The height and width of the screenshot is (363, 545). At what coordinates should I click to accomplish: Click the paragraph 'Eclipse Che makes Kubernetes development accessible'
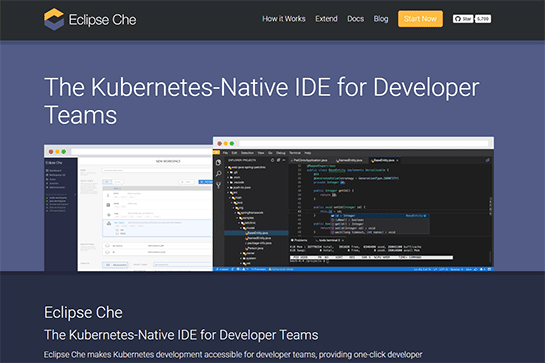click(233, 355)
